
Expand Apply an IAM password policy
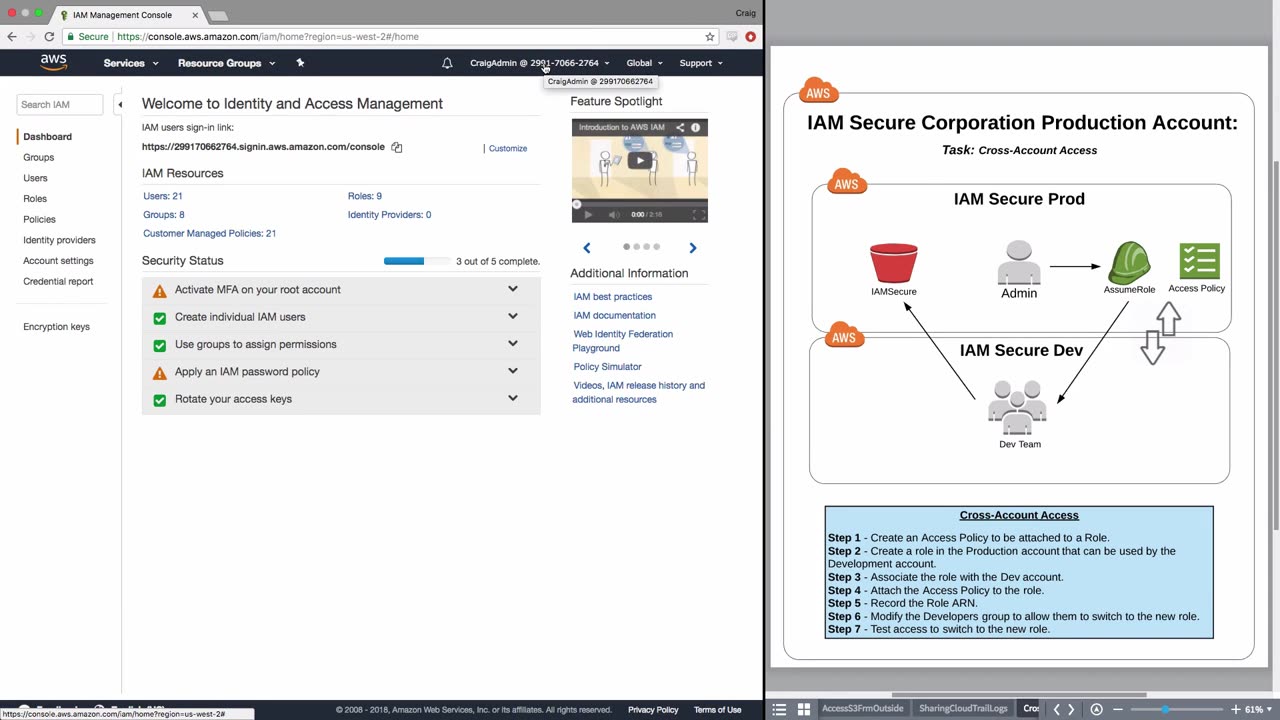tap(513, 370)
